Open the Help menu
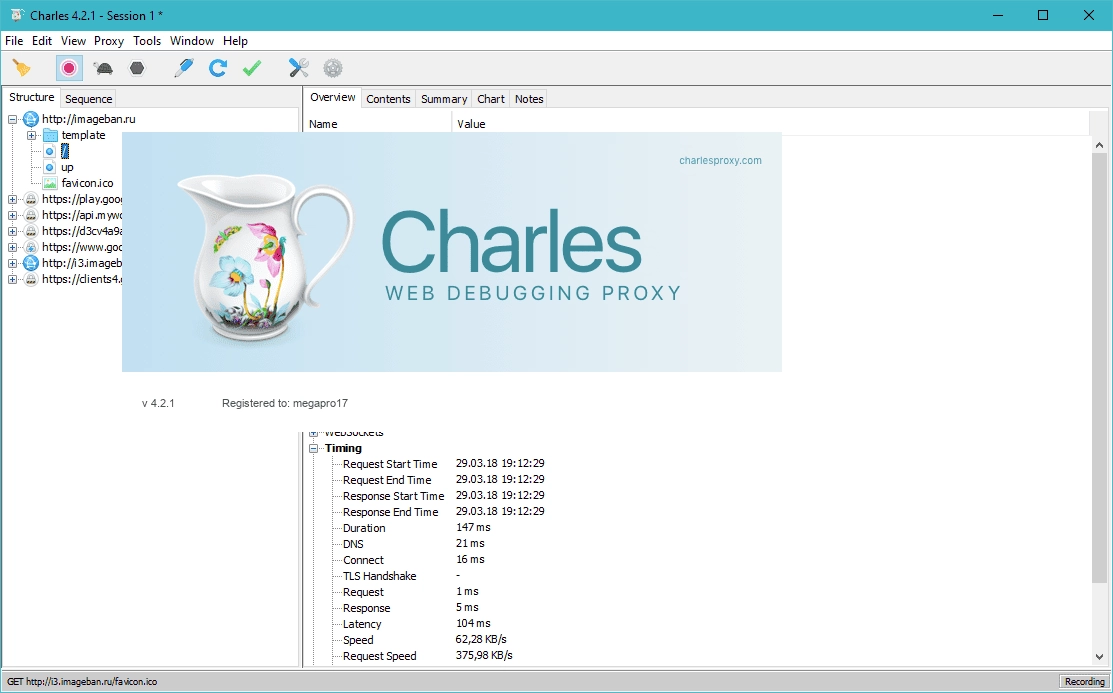Viewport: 1113px width, 693px height. click(x=235, y=40)
